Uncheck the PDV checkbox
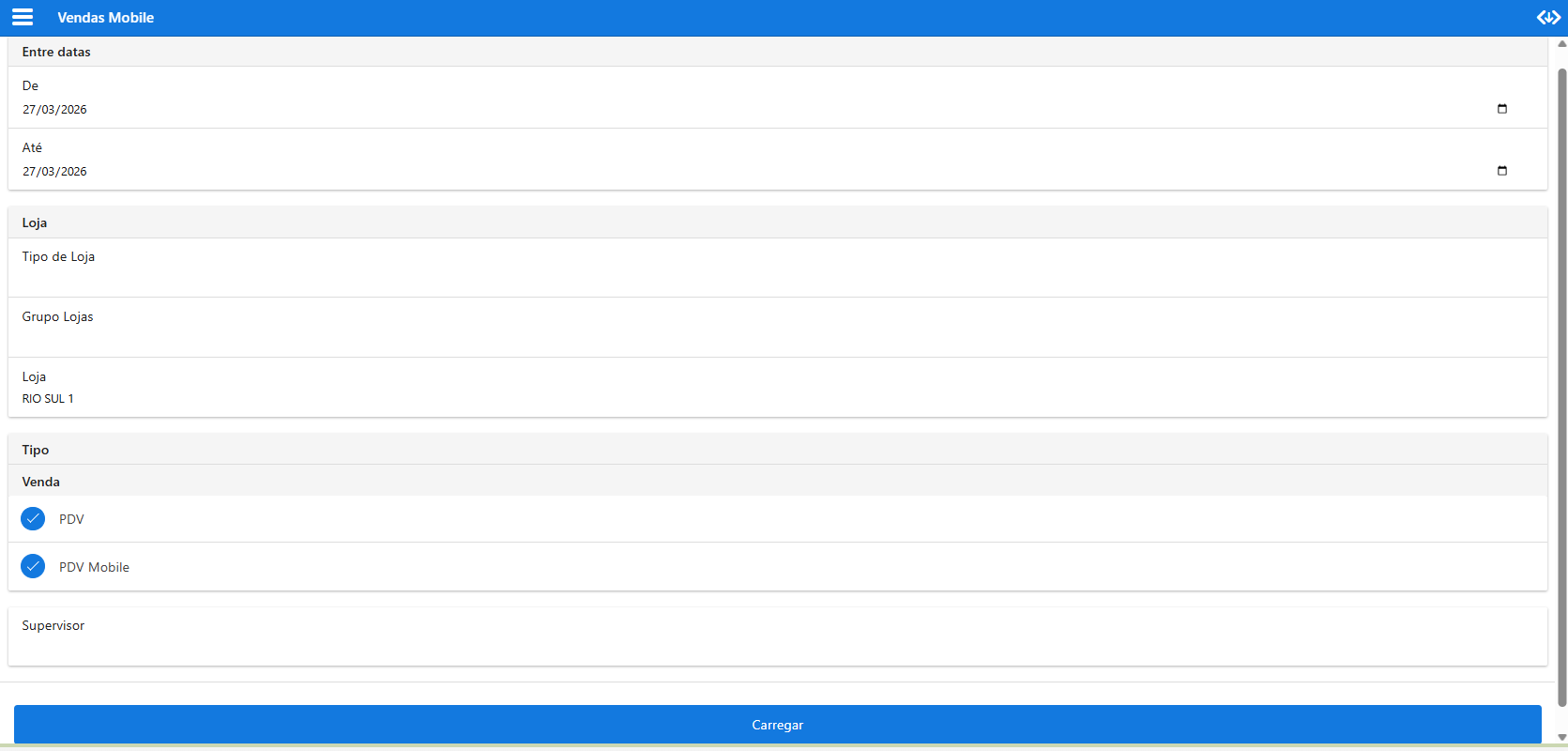Viewport: 1568px width, 751px height. tap(33, 519)
